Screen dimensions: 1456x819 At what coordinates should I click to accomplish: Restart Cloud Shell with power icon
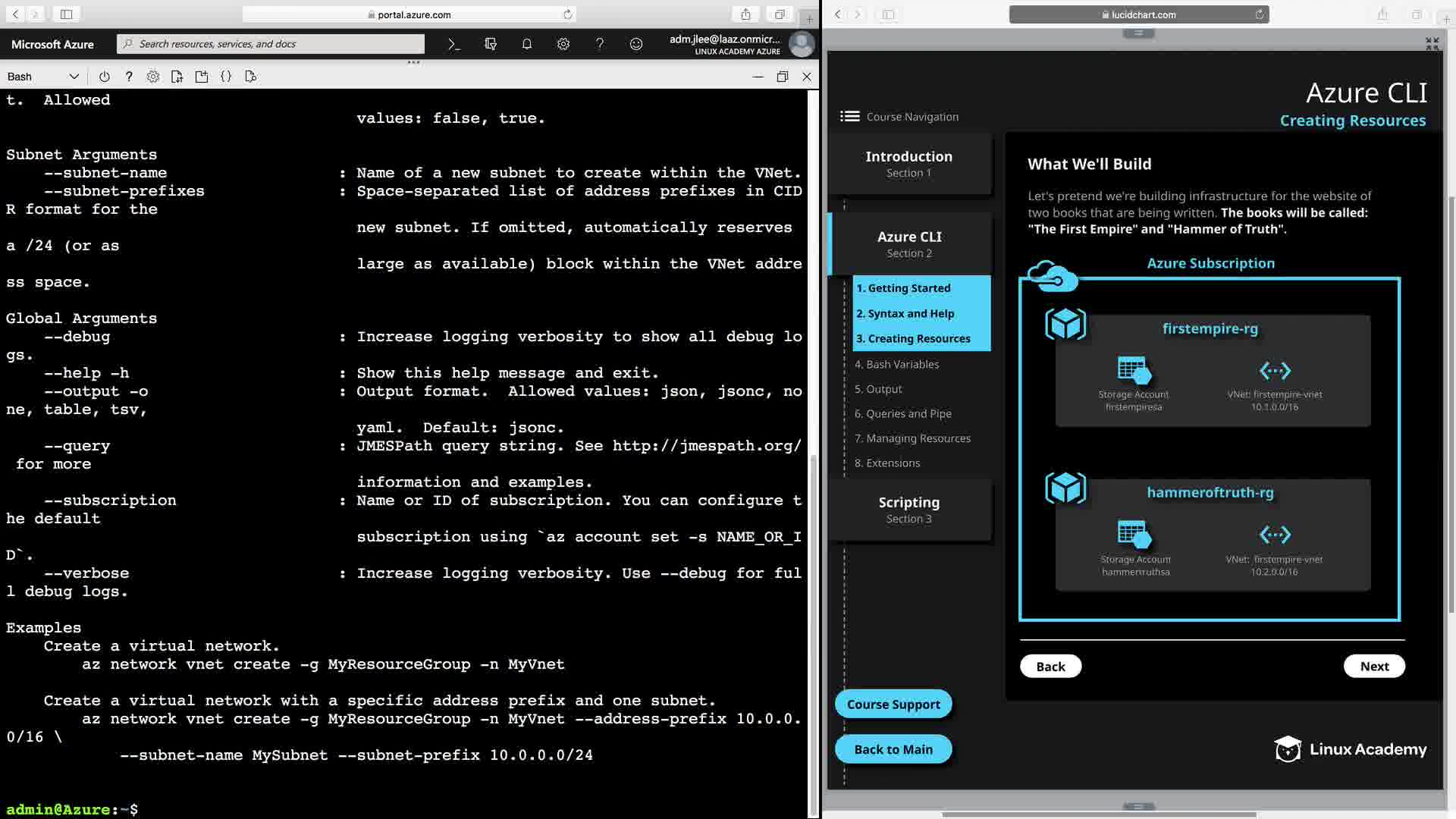click(105, 77)
